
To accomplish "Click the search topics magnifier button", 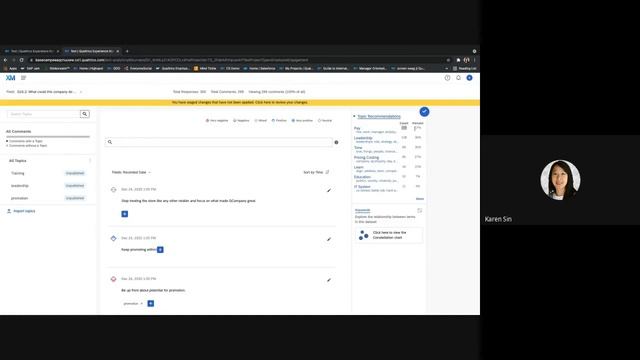I will pos(84,114).
